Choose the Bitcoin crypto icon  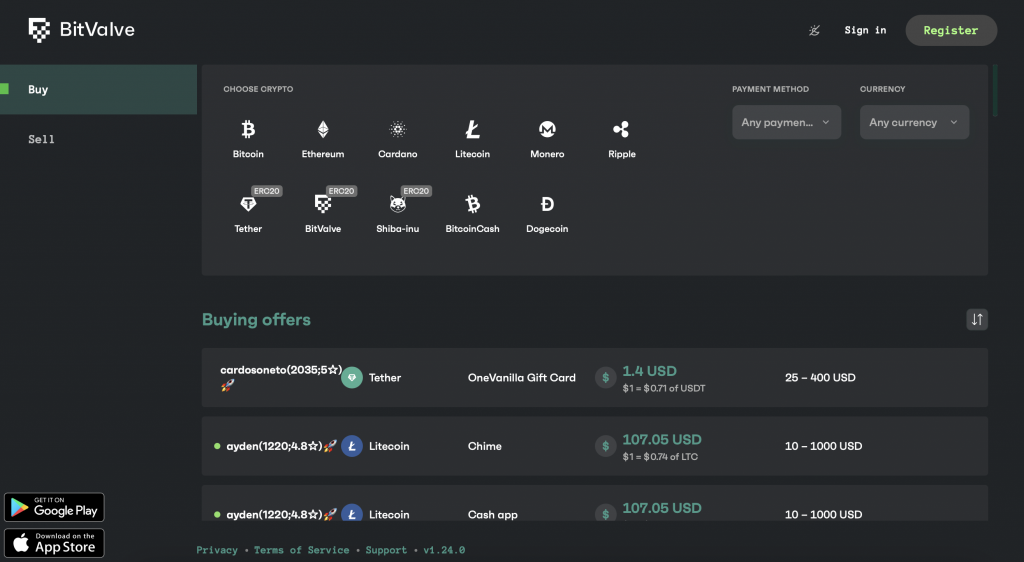pyautogui.click(x=248, y=129)
